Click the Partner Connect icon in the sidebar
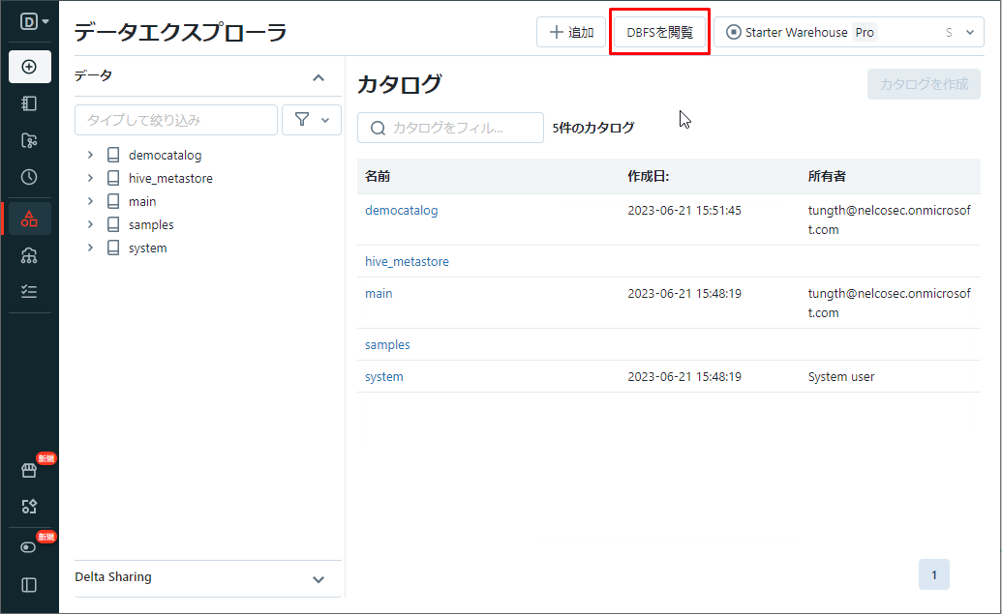The width and height of the screenshot is (1002, 614). (x=29, y=507)
